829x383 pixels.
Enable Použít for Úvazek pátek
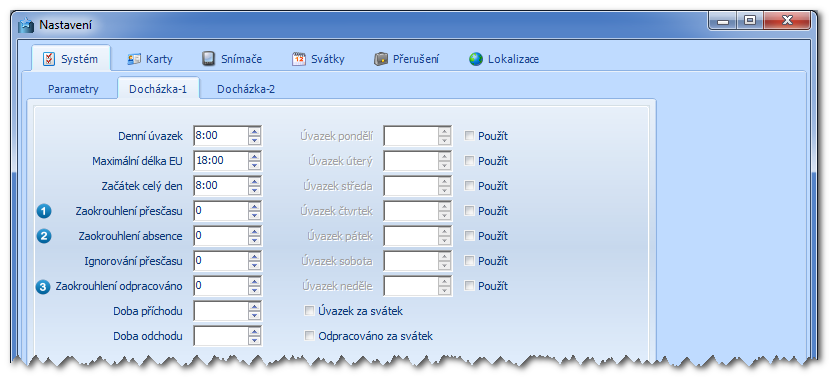(469, 236)
